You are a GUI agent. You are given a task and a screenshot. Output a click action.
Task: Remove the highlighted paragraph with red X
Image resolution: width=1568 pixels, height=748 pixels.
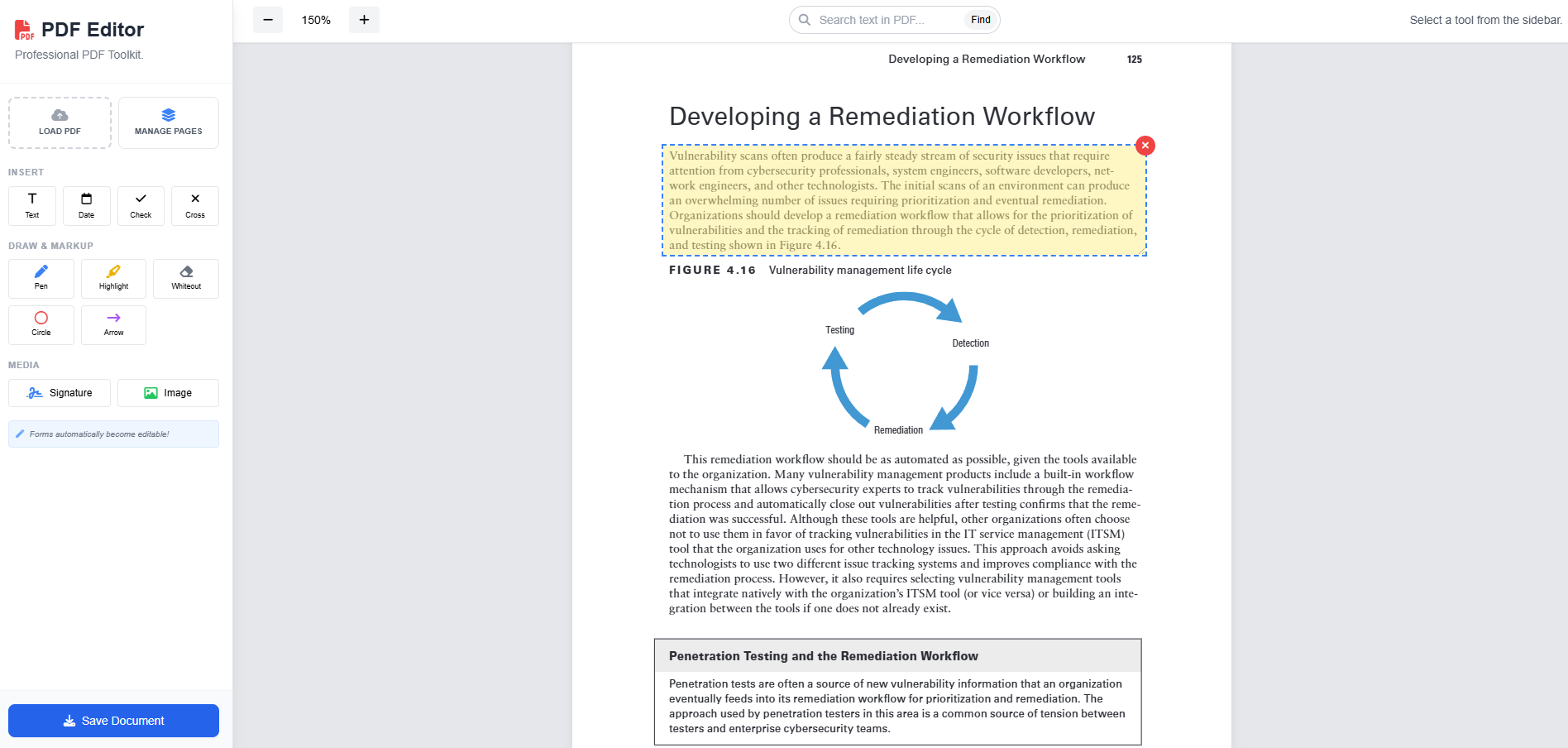[1145, 146]
